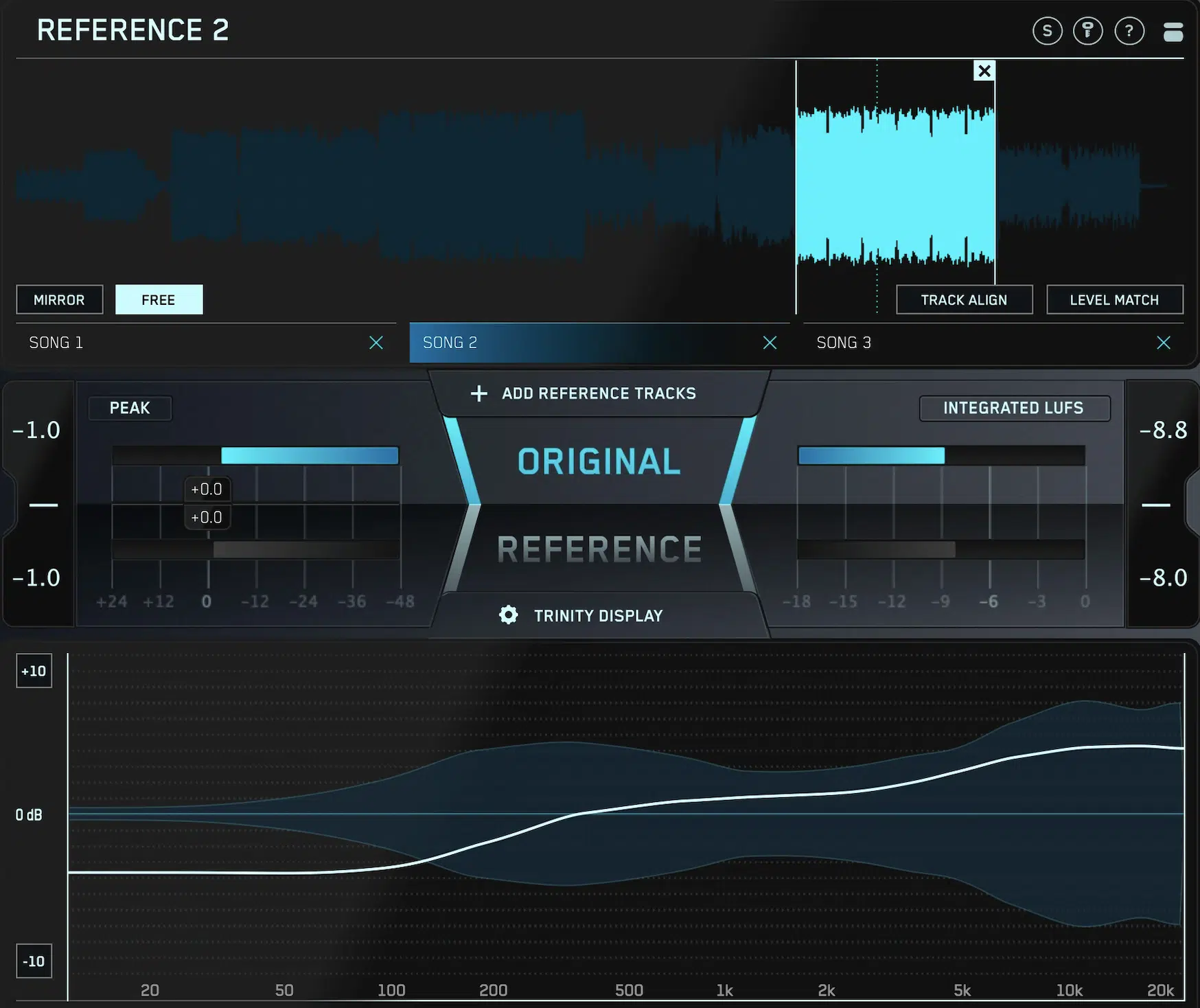Click the original +0.0 gain value
1200x1008 pixels.
point(207,490)
